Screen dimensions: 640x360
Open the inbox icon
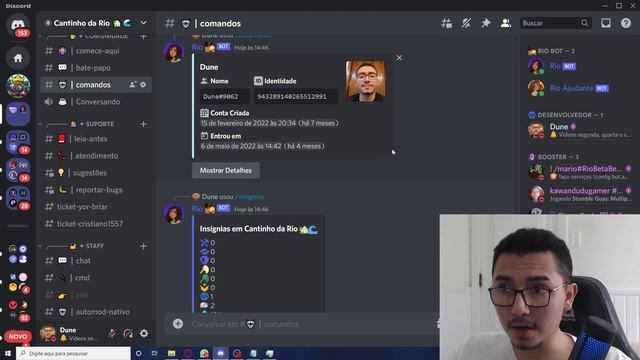(606, 23)
